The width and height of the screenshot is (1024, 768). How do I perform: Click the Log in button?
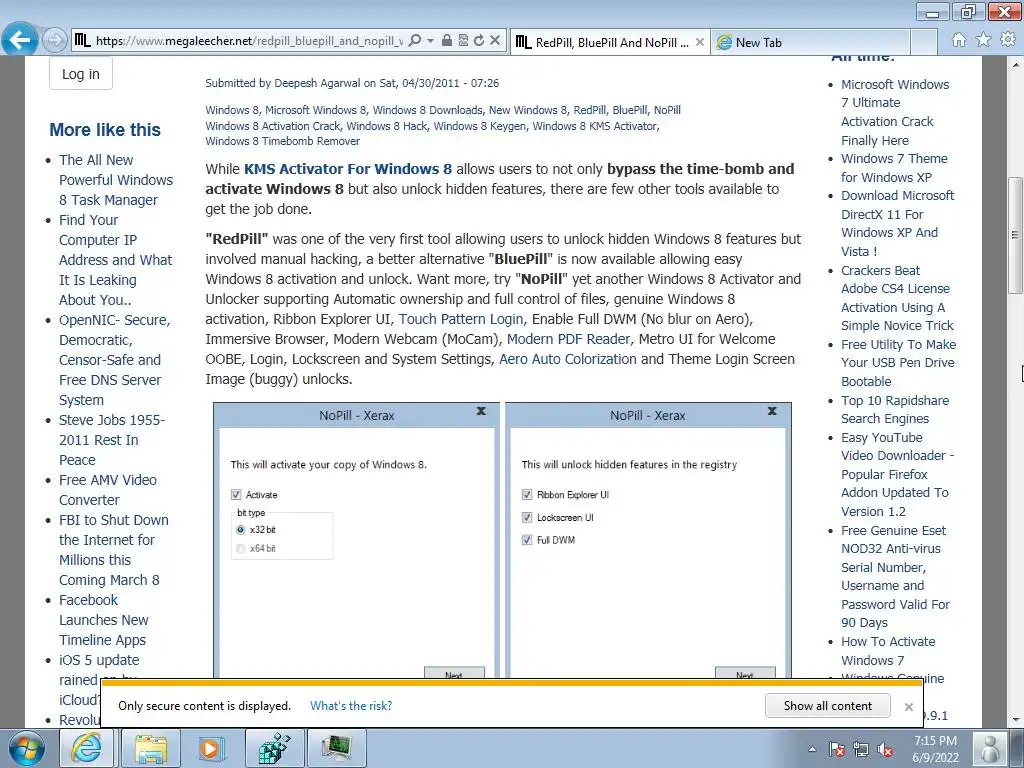coord(81,74)
